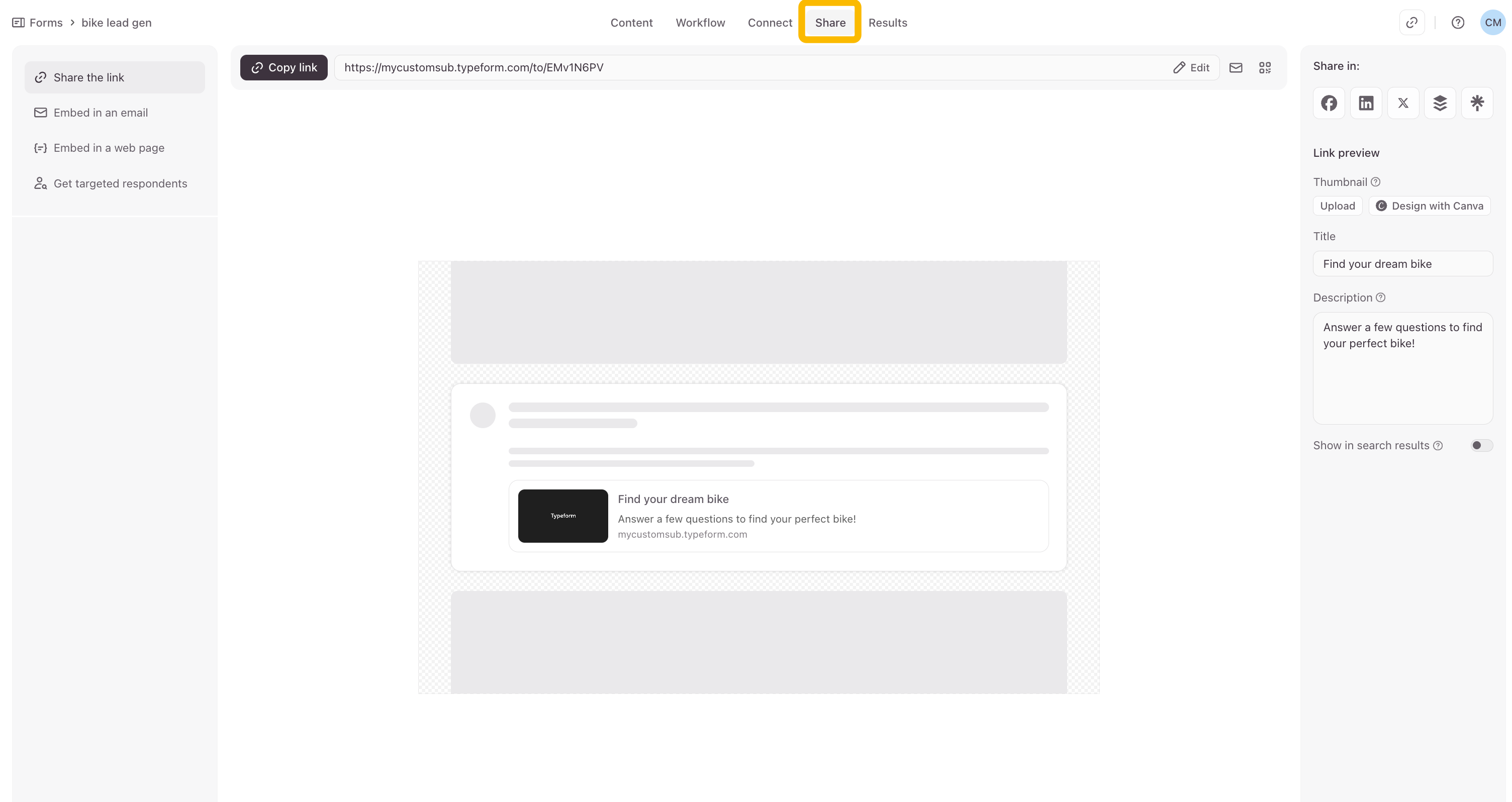The height and width of the screenshot is (802, 1512).
Task: Share form on LinkedIn
Action: coord(1366,103)
